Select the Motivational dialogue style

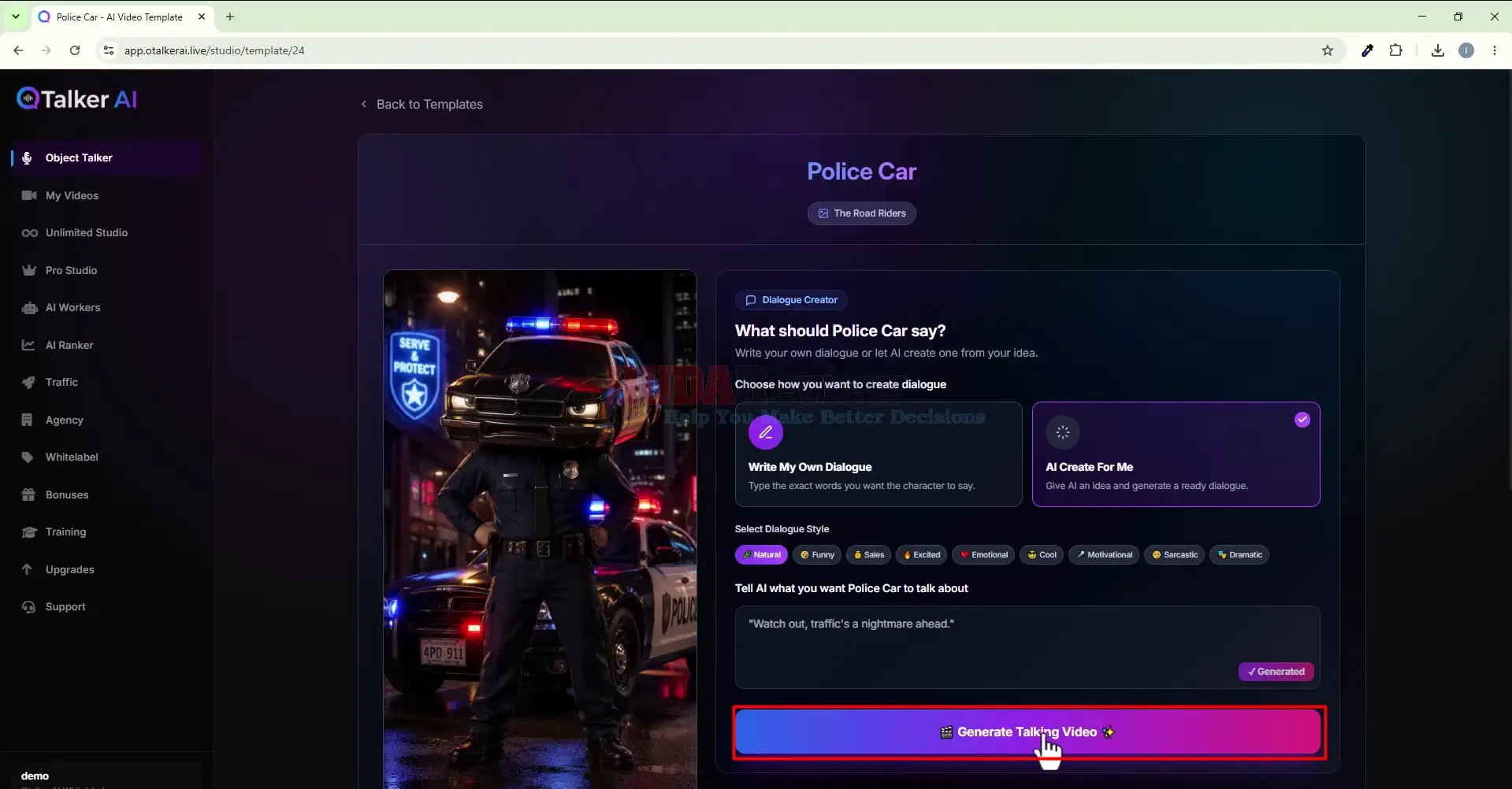click(1104, 555)
